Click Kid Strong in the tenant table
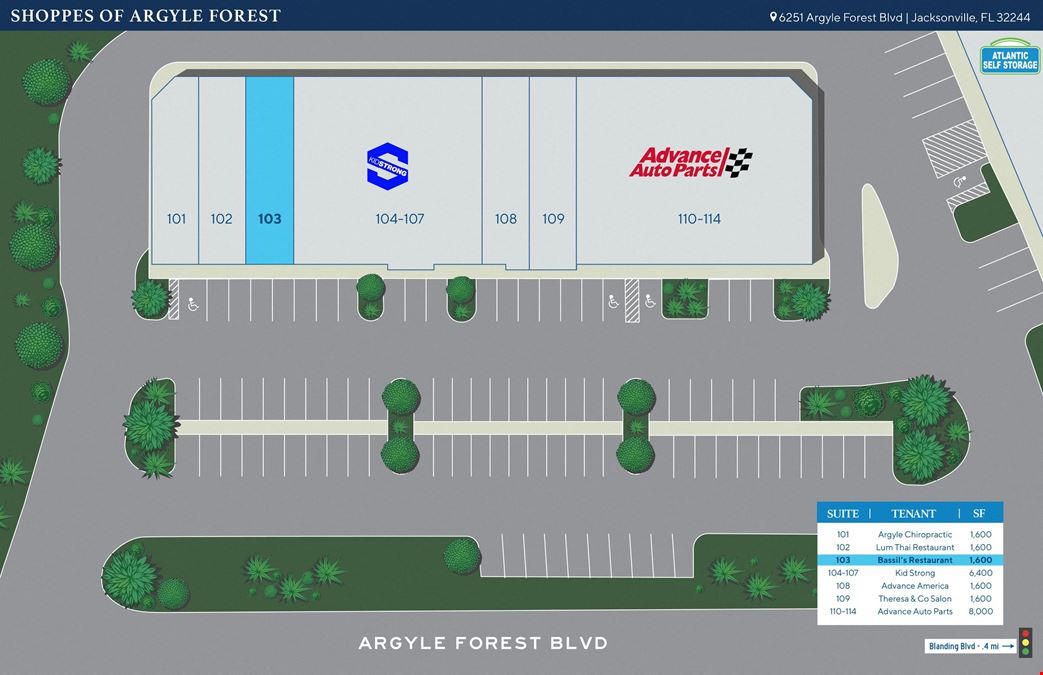 tap(915, 573)
